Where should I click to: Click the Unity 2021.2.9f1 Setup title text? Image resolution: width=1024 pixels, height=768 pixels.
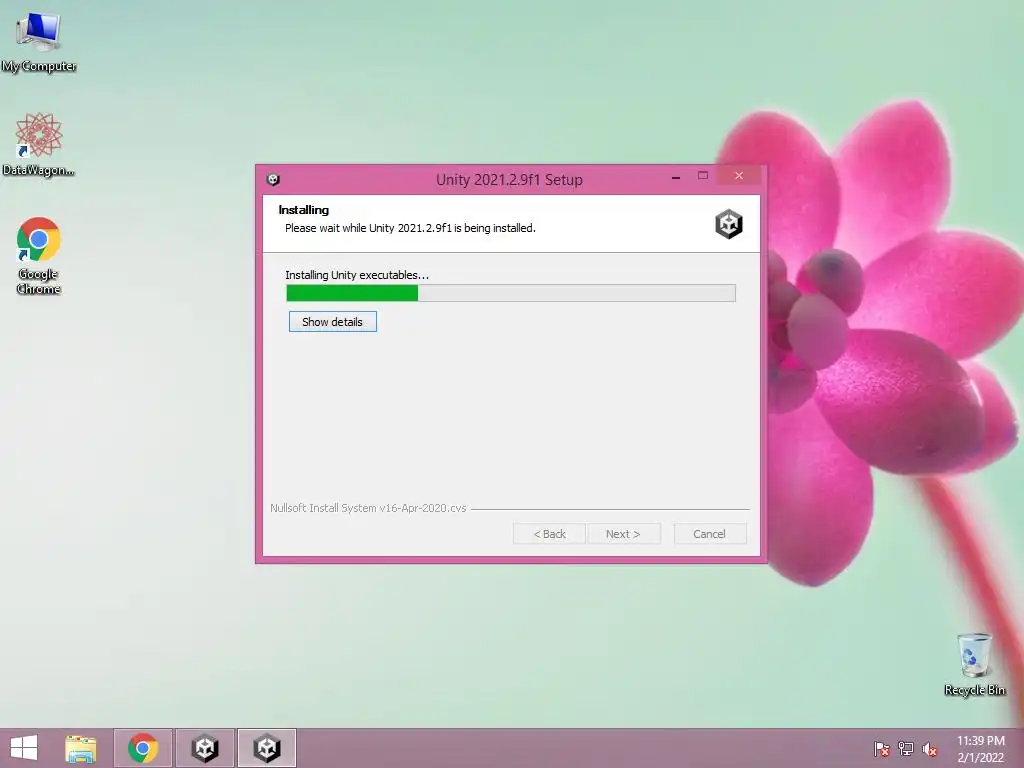[509, 180]
